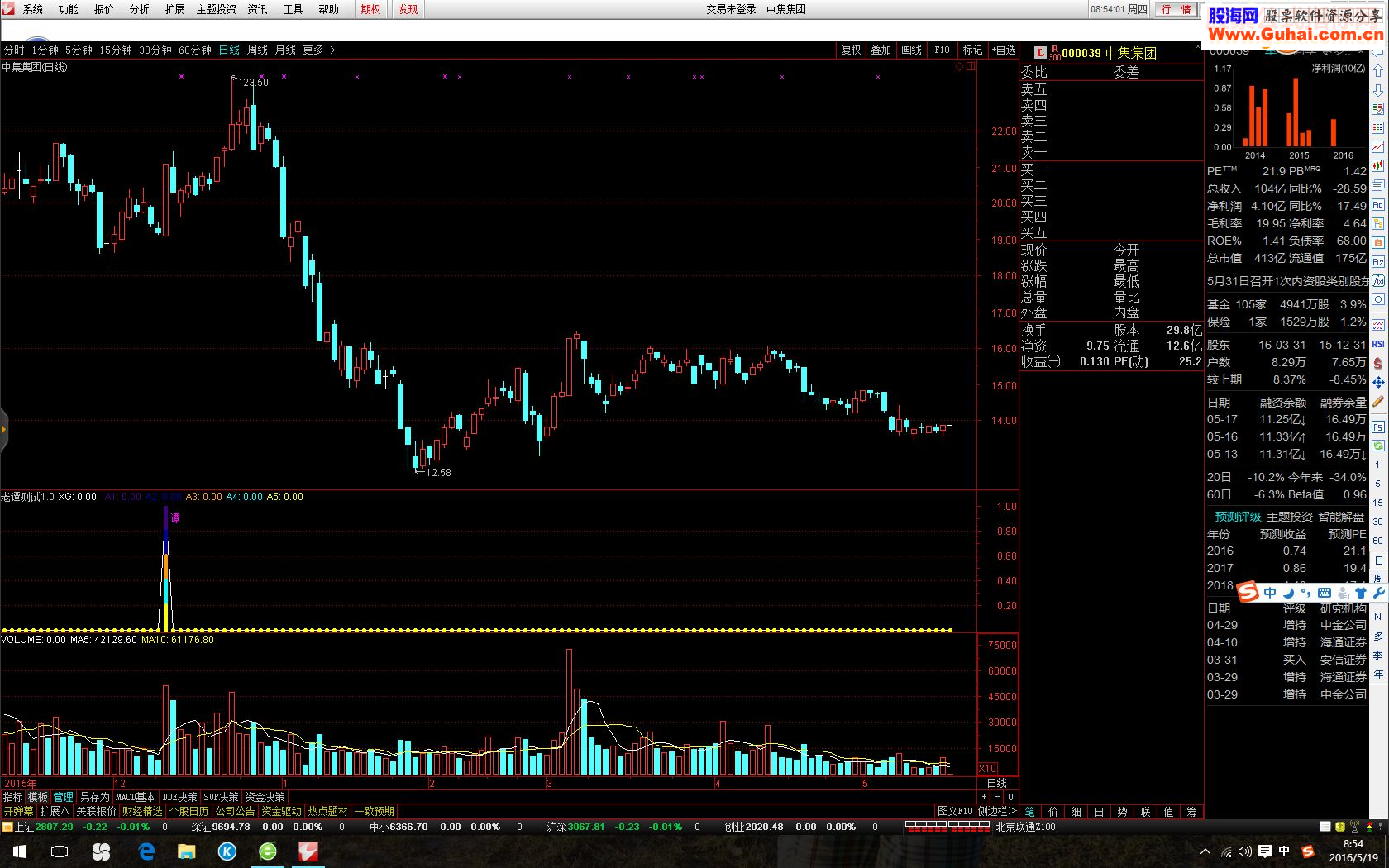1389x868 pixels.
Task: Switch to 周线 weekly chart tab
Action: [257, 50]
